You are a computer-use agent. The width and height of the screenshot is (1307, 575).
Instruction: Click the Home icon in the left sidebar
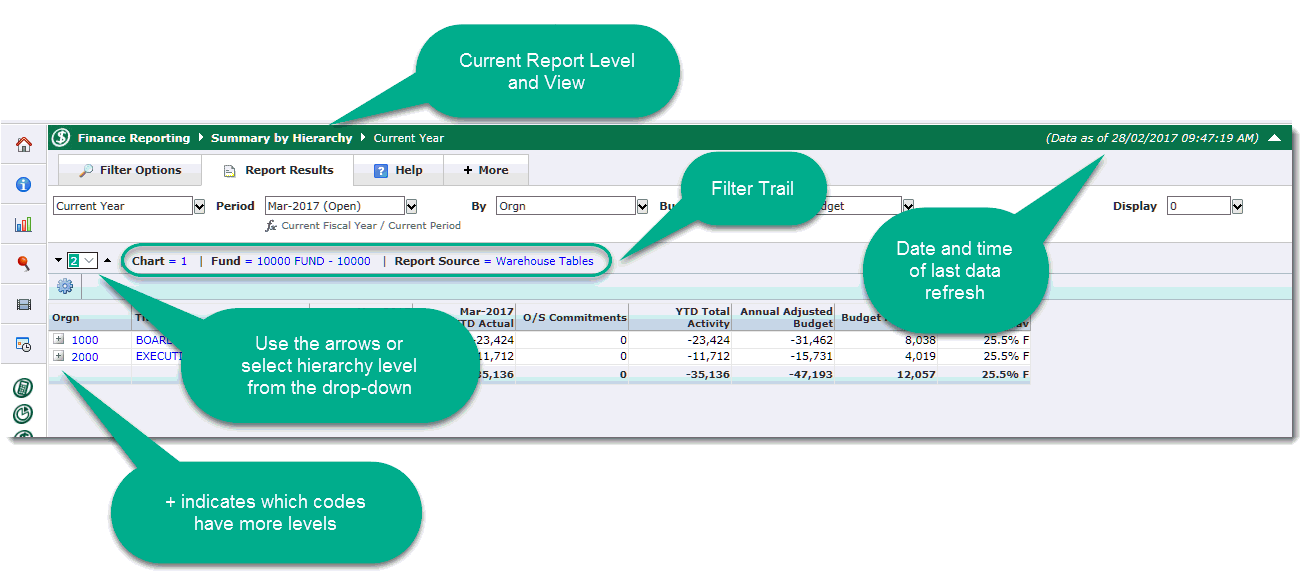pyautogui.click(x=24, y=145)
